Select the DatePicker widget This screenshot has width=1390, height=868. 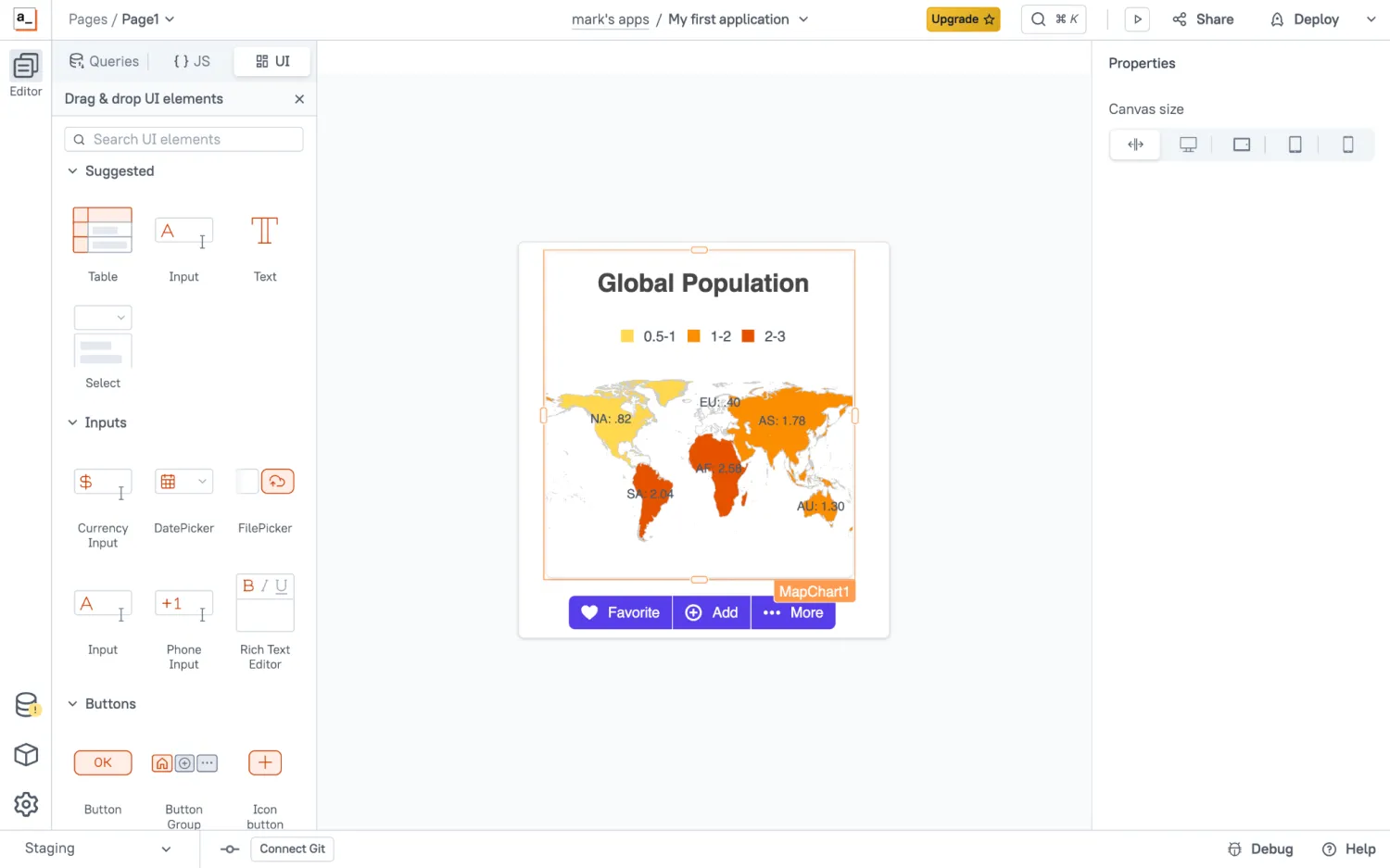click(x=183, y=482)
